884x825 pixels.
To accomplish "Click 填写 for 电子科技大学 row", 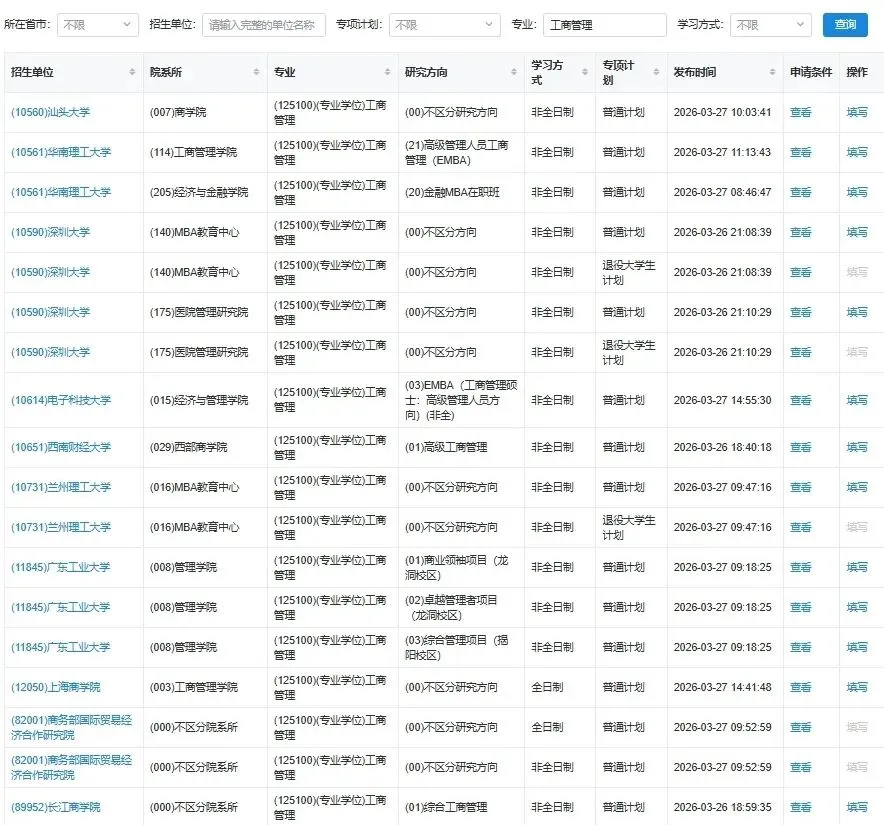I will pyautogui.click(x=857, y=400).
